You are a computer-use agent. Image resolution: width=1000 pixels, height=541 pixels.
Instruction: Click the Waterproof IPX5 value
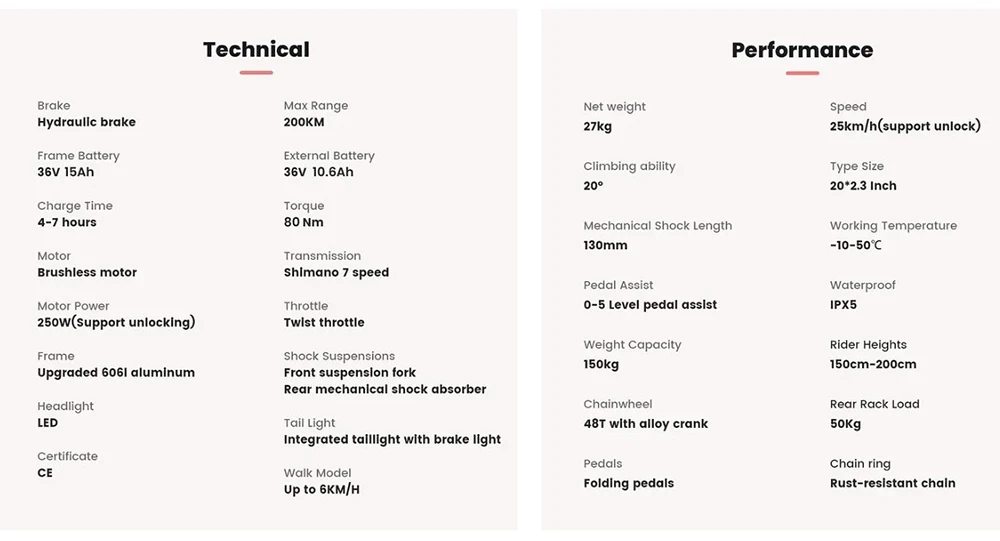[843, 305]
